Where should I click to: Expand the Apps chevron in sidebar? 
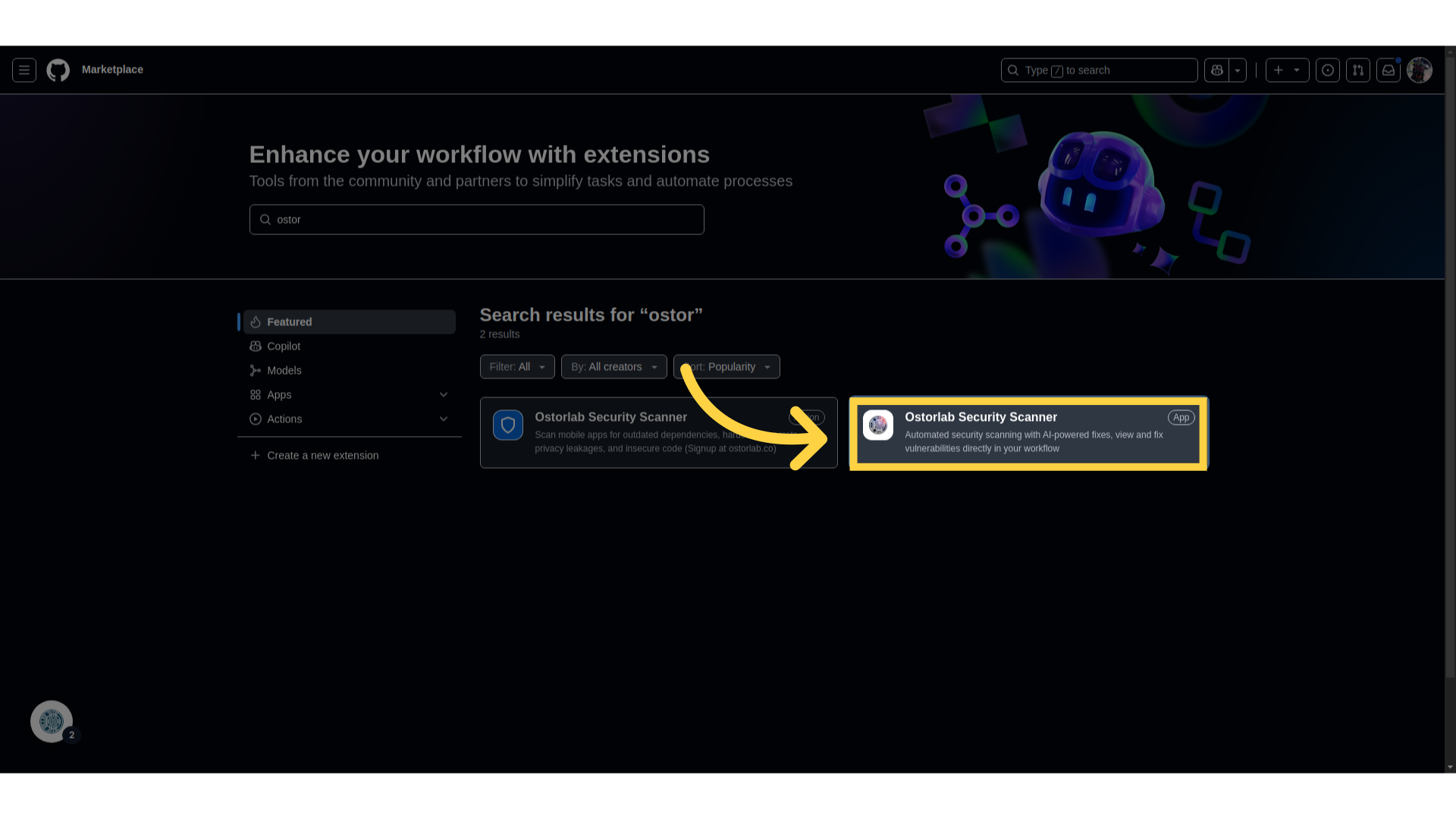[x=444, y=394]
